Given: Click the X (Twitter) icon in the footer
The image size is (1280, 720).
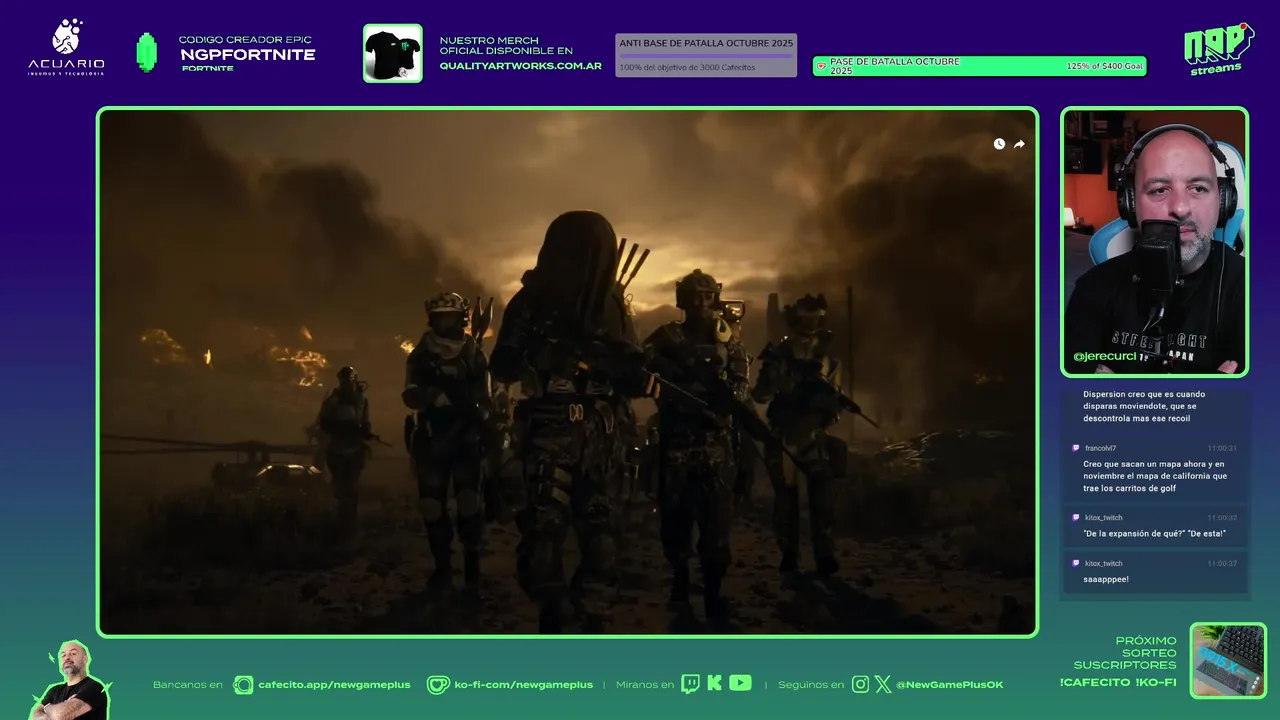Looking at the screenshot, I should point(883,685).
